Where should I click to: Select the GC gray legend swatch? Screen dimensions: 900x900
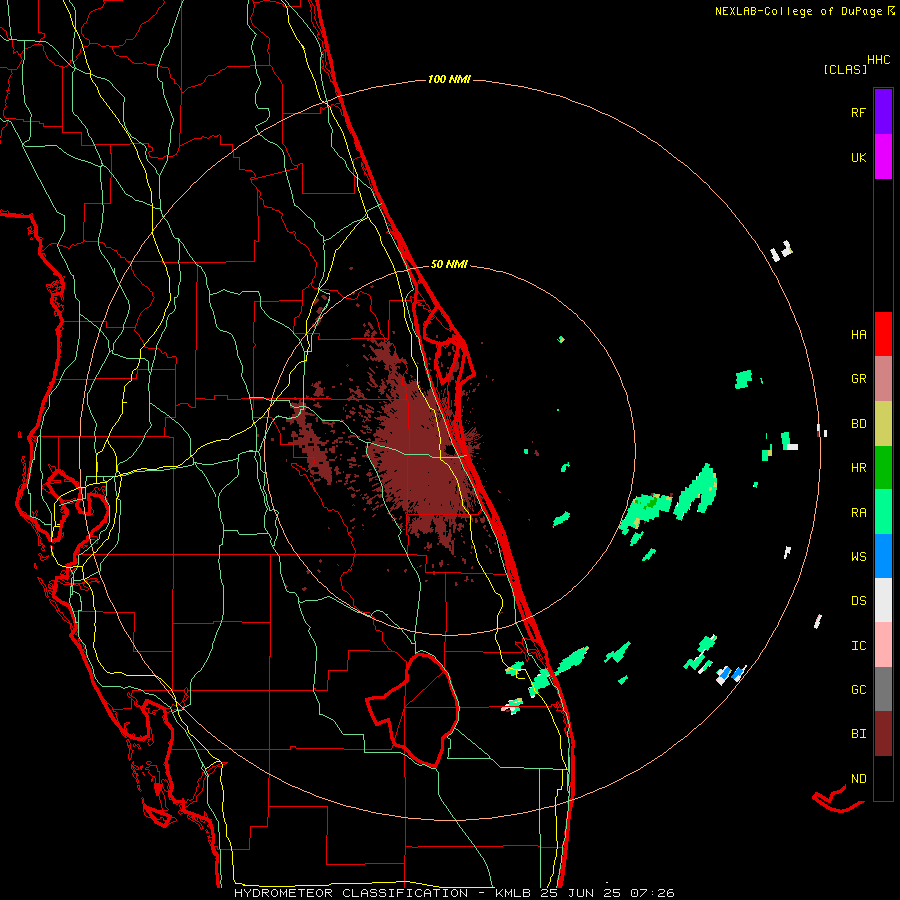[x=883, y=689]
